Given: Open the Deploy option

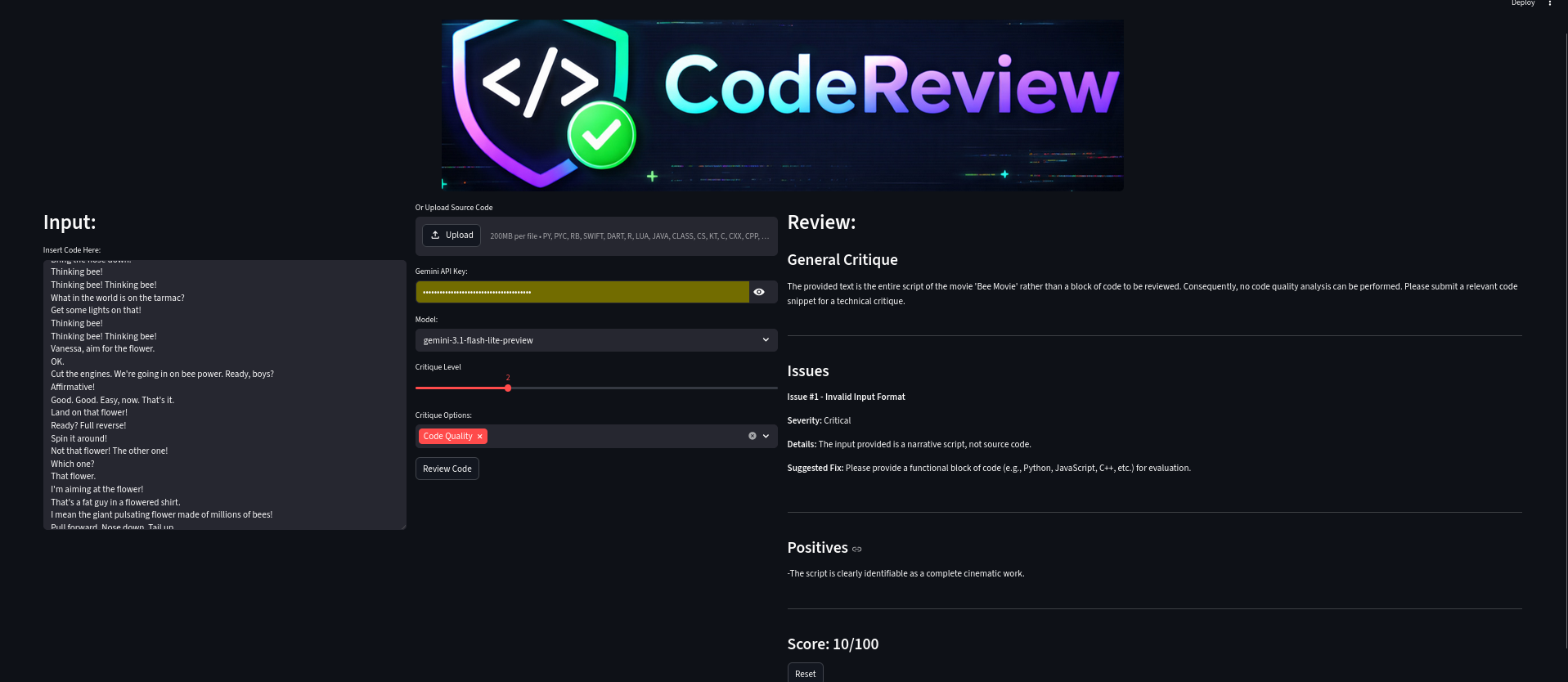Looking at the screenshot, I should [x=1522, y=3].
